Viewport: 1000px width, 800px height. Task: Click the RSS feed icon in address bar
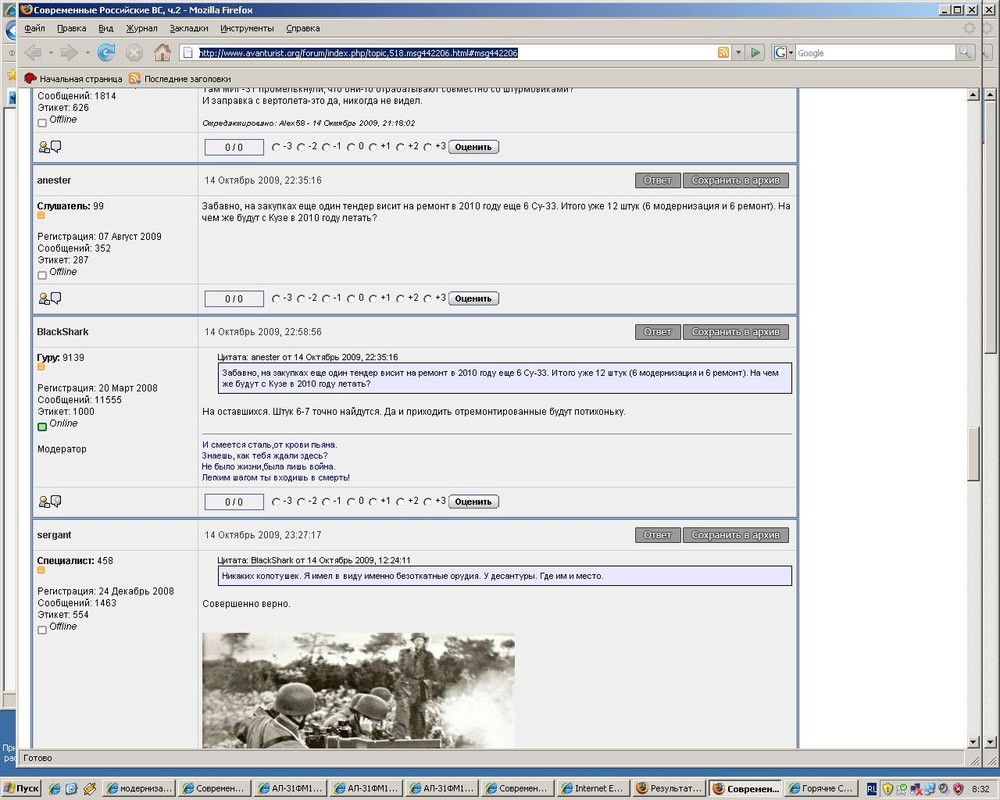point(723,53)
